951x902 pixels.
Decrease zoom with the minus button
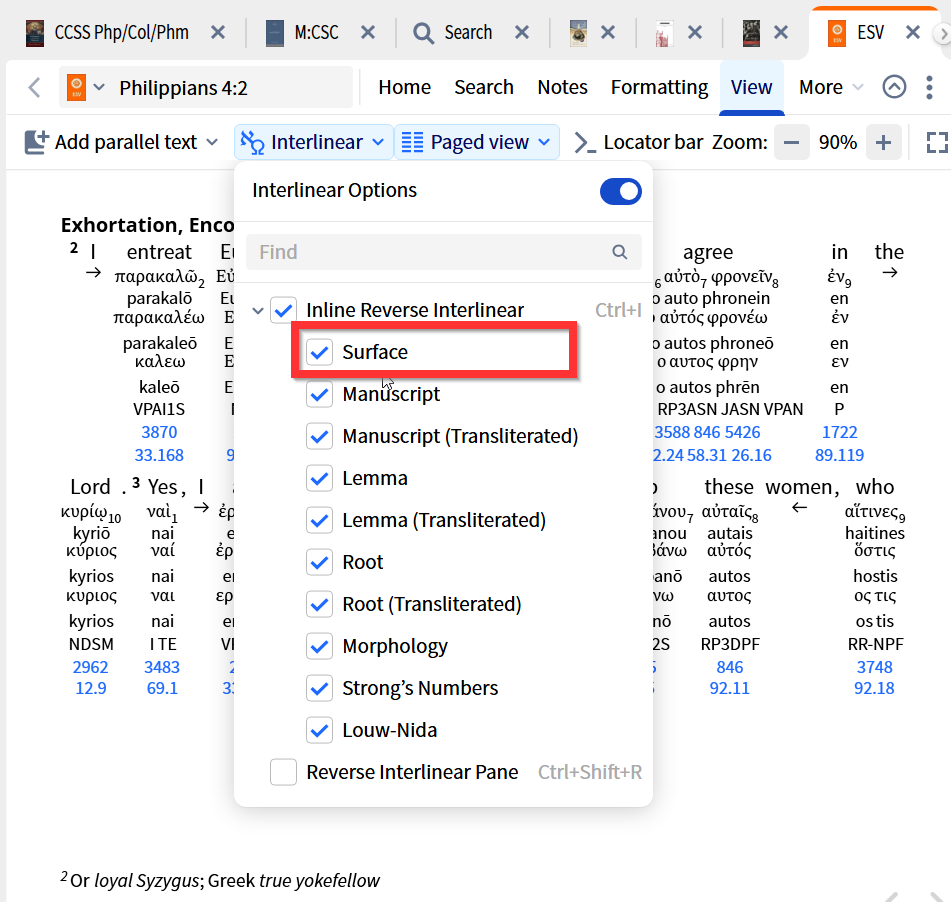[791, 143]
